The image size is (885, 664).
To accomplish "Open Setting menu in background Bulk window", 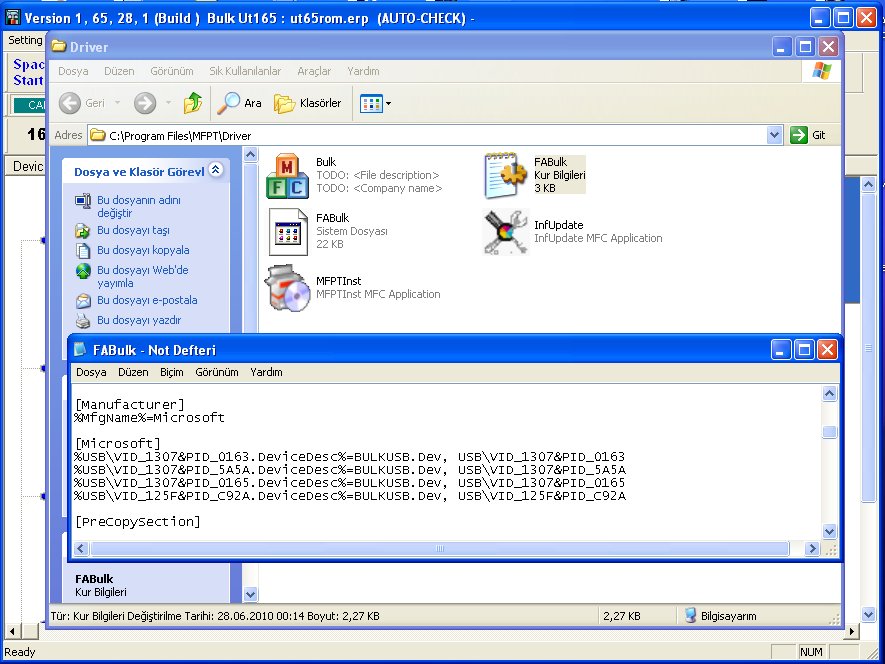I will (x=25, y=40).
